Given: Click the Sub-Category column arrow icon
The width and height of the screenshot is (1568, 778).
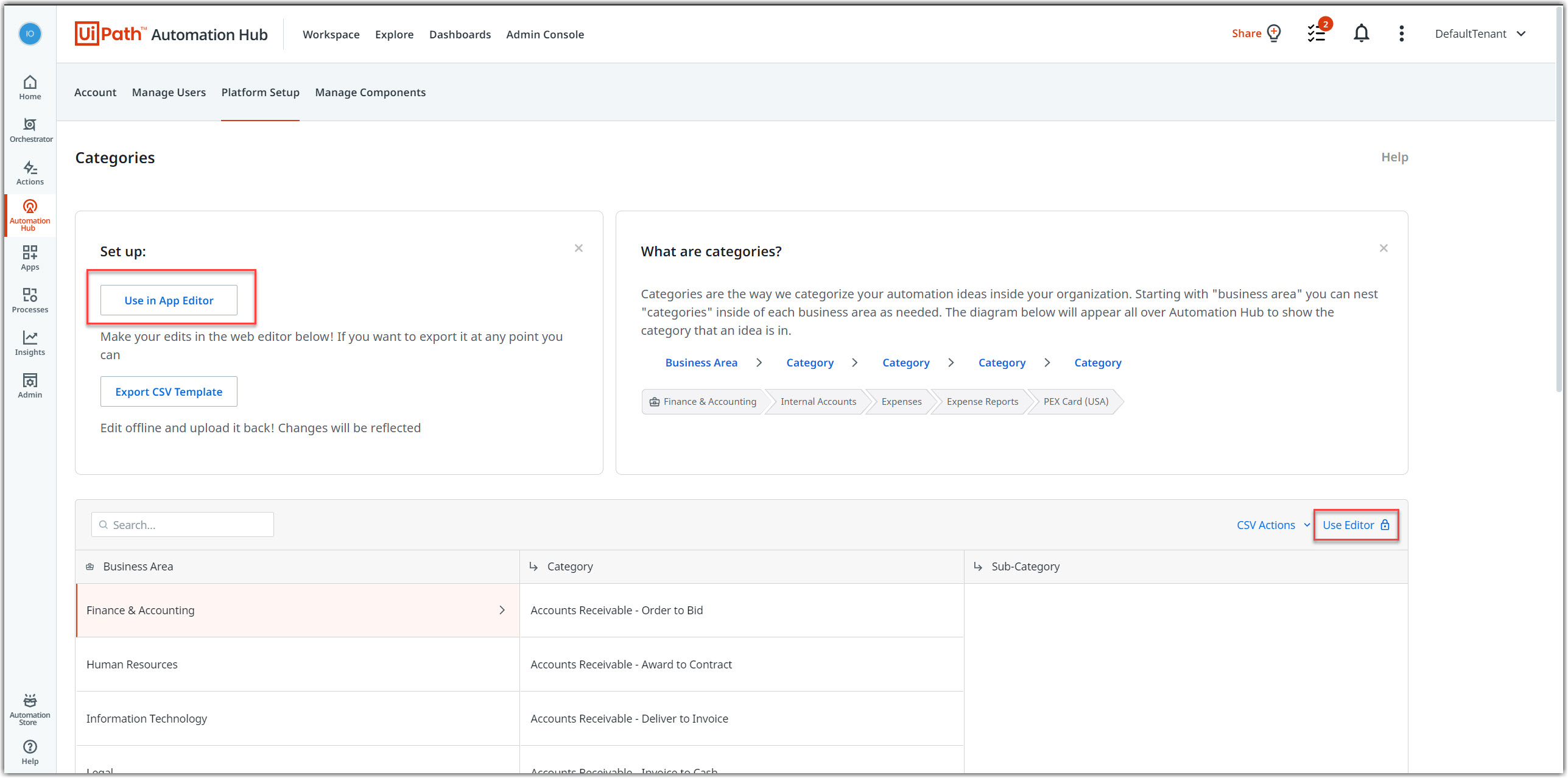Looking at the screenshot, I should click(978, 567).
